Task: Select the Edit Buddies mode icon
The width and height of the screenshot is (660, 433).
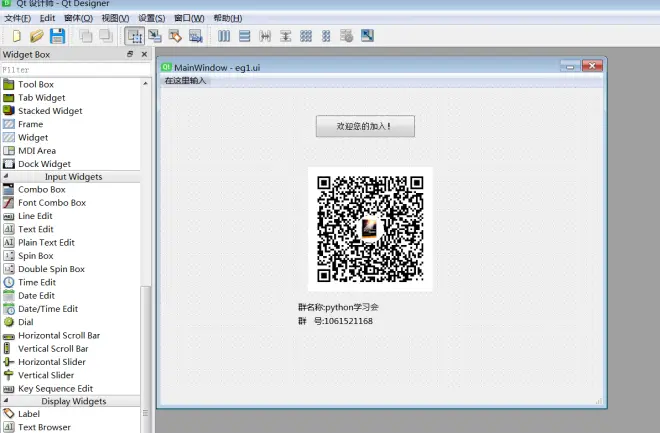Action: coord(175,36)
